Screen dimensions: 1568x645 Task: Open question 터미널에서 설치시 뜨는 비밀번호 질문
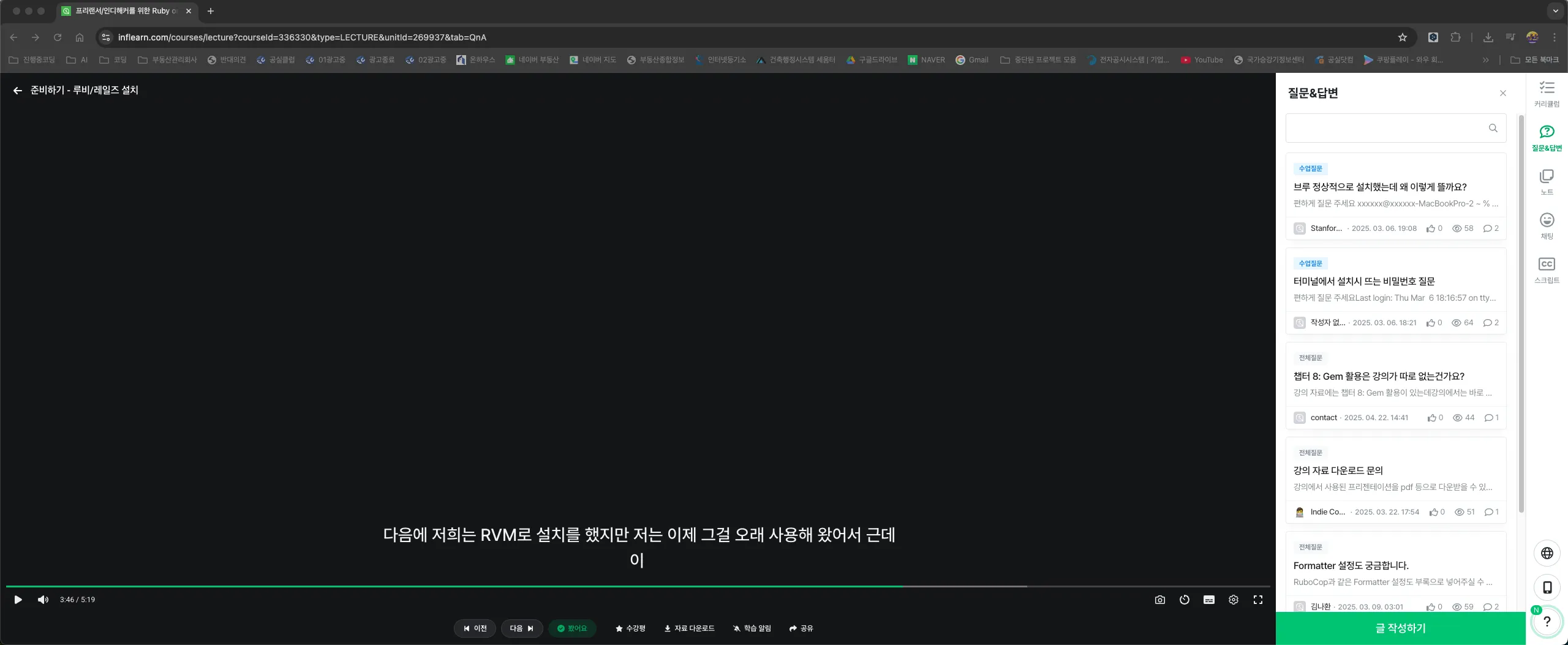coord(1396,291)
